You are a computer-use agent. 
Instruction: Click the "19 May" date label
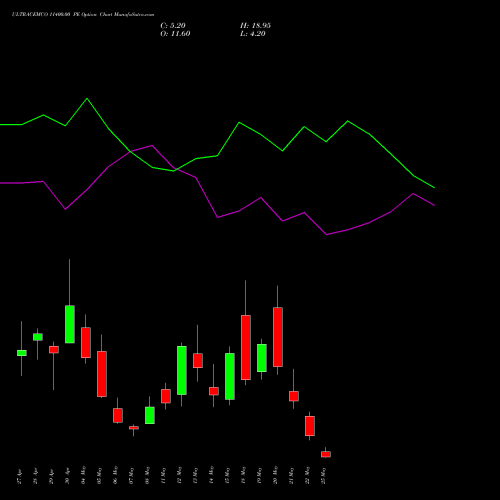pyautogui.click(x=259, y=476)
